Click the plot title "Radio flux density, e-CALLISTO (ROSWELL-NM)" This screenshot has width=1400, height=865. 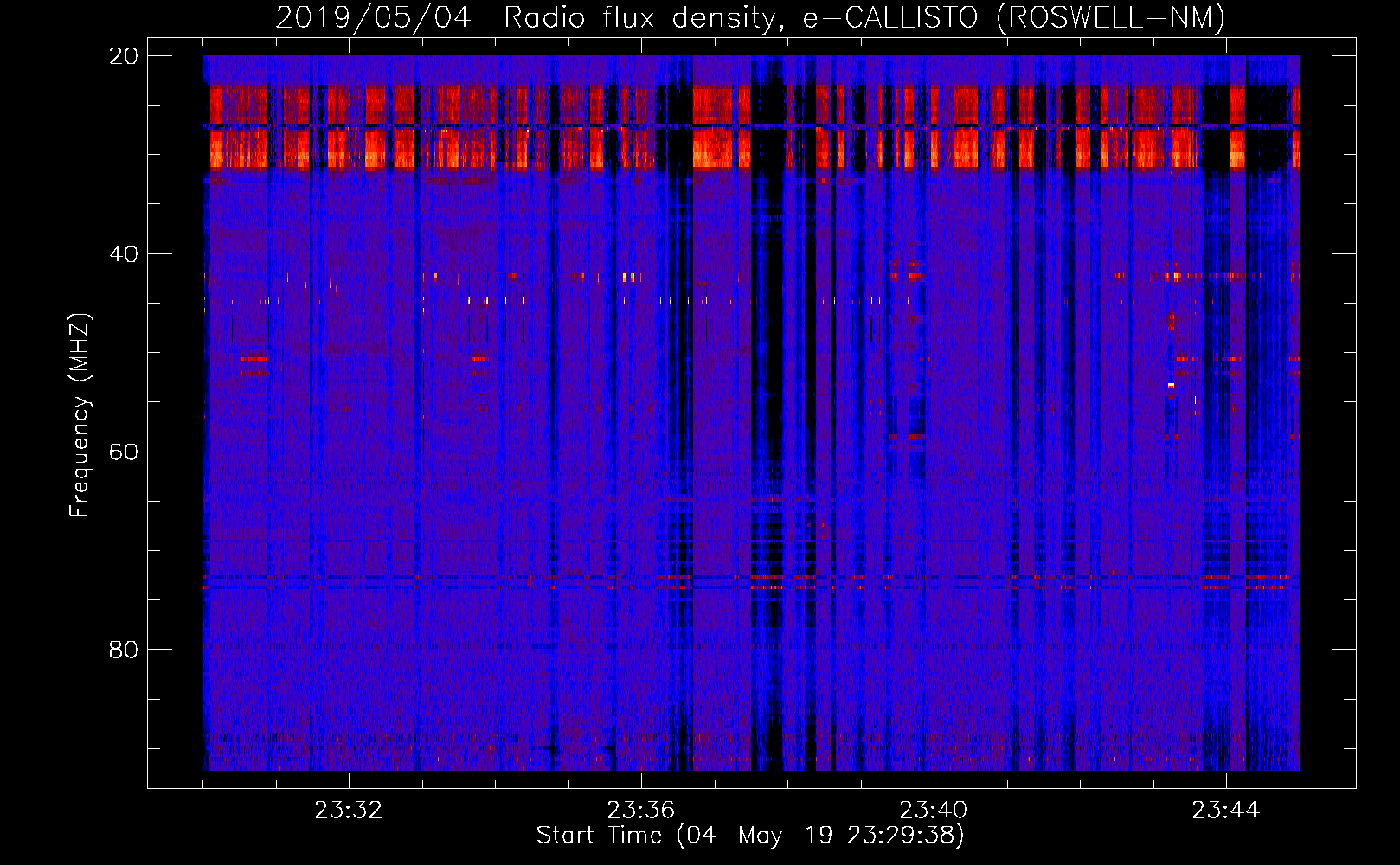point(864,17)
